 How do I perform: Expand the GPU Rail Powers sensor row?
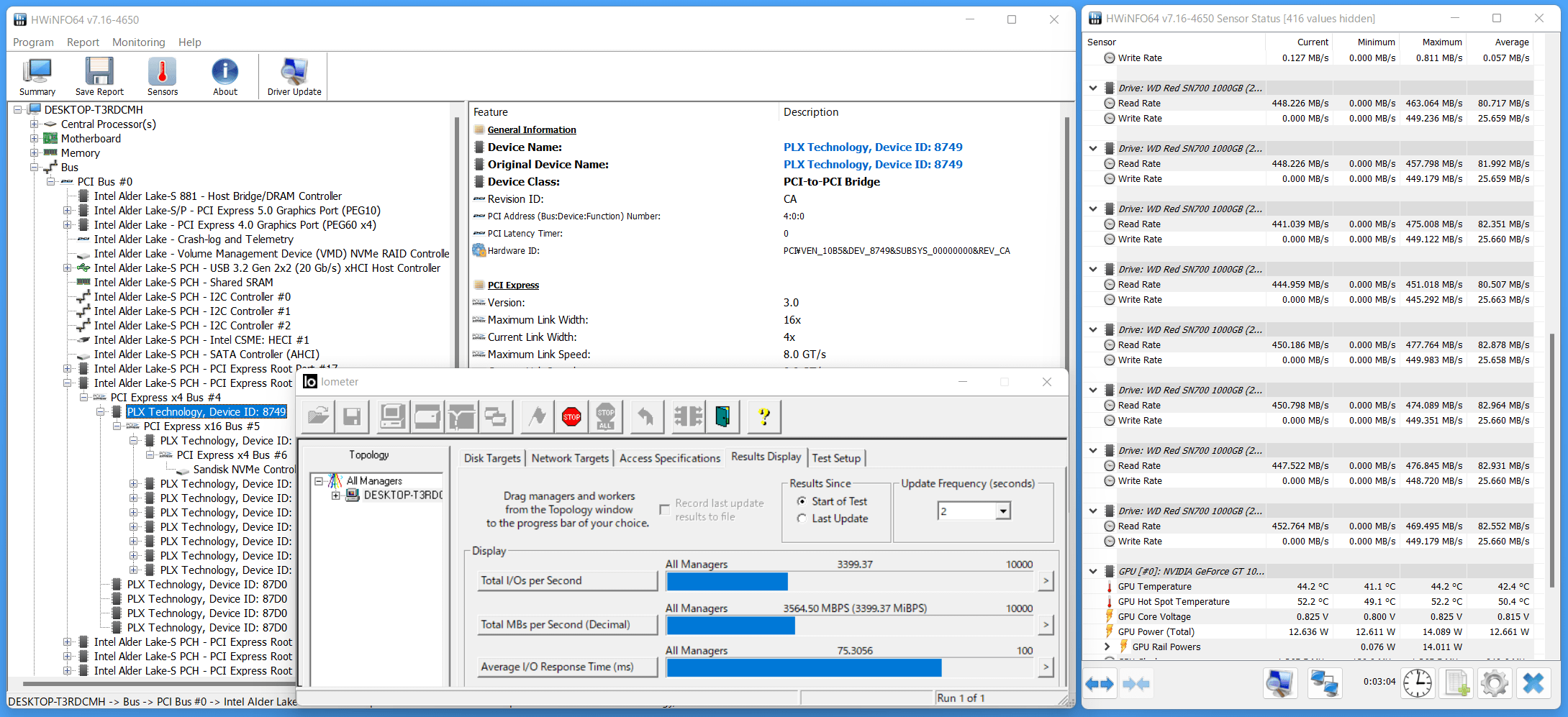1107,647
